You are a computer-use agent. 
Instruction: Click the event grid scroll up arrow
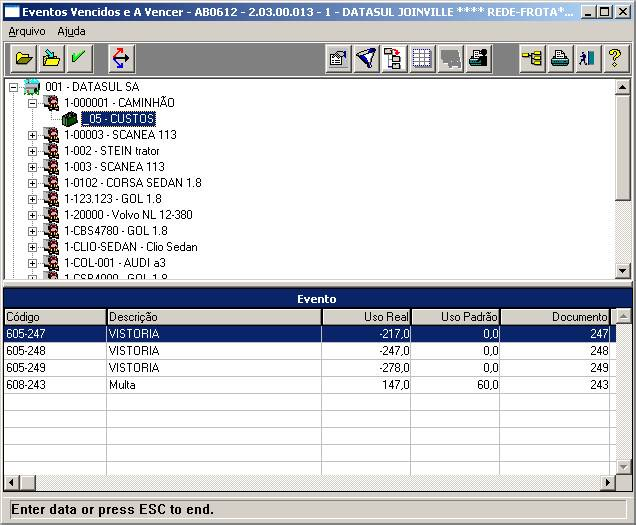[623, 316]
